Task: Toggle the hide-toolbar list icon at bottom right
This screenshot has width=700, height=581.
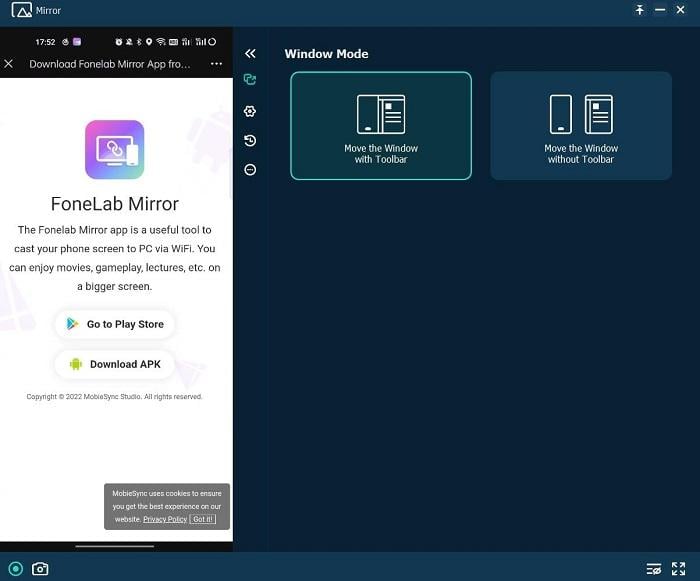Action: (654, 569)
